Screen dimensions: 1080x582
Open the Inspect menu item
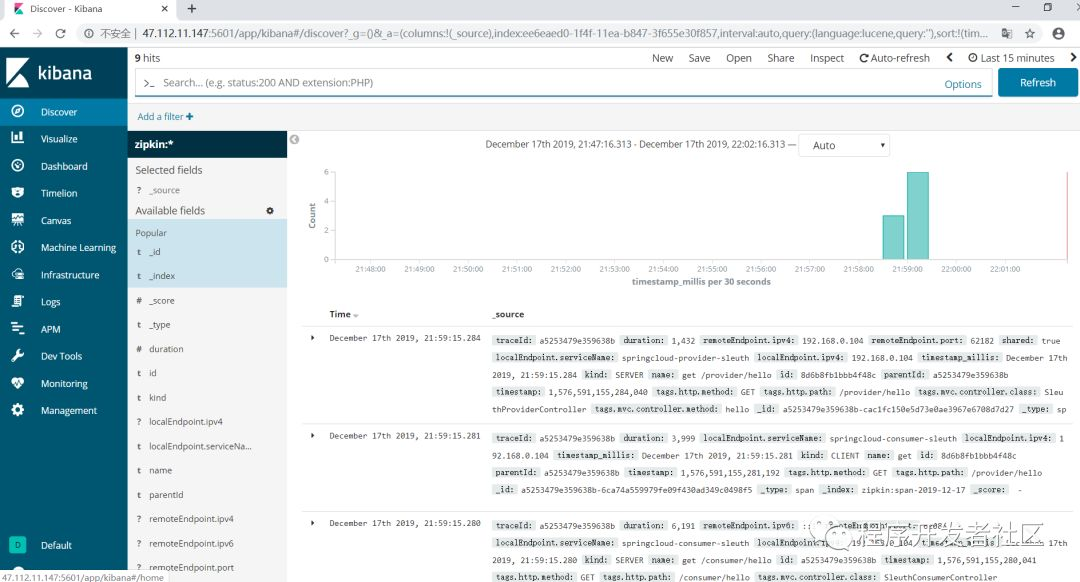pos(827,58)
